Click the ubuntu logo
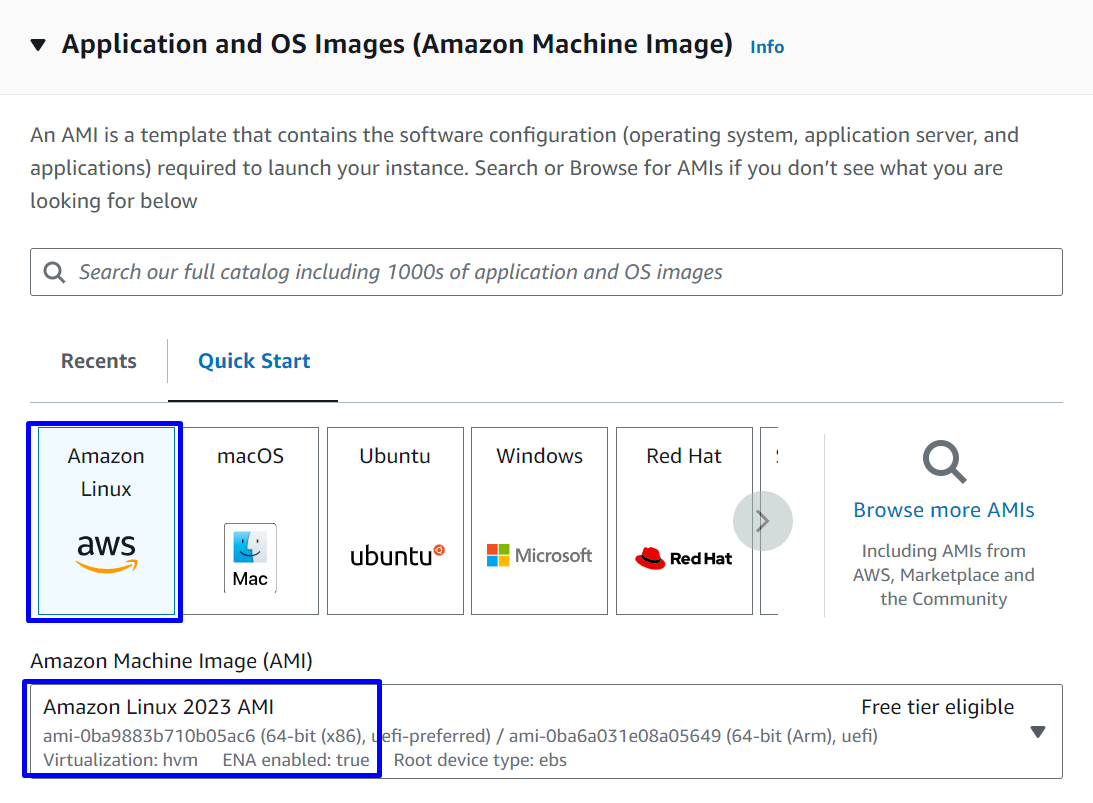The image size is (1093, 803). 396,555
